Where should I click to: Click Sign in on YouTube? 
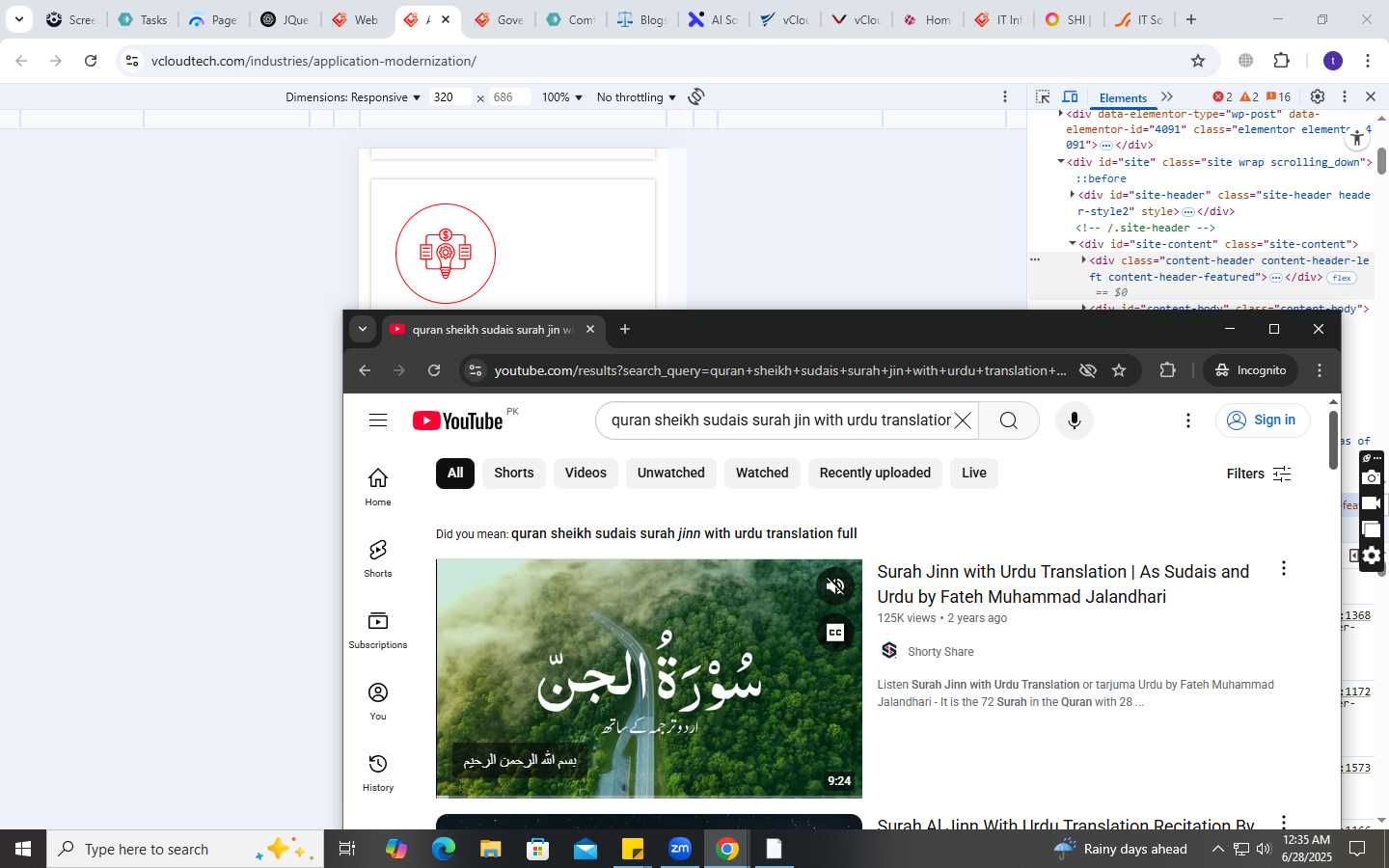click(1263, 420)
